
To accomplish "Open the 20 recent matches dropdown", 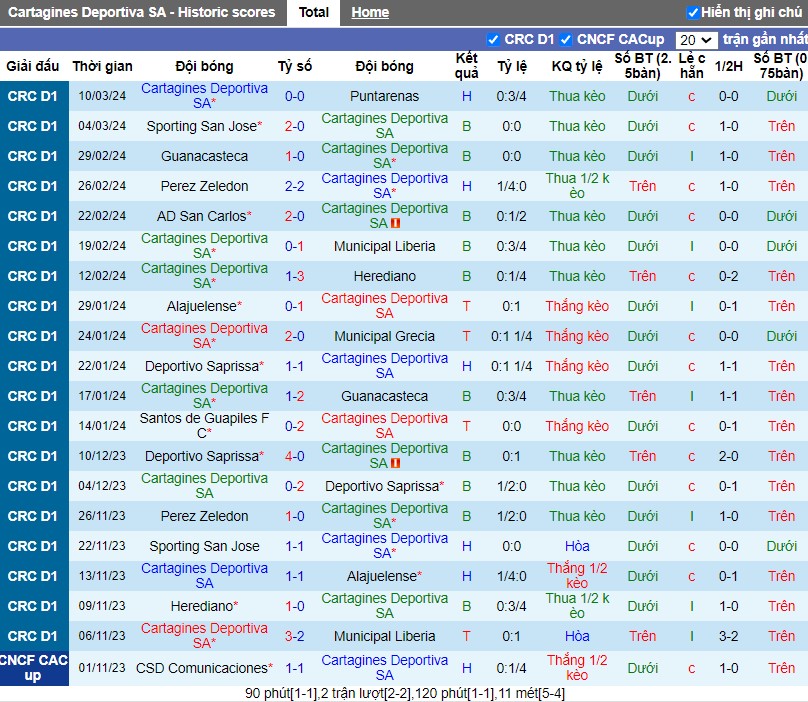I will (x=696, y=40).
